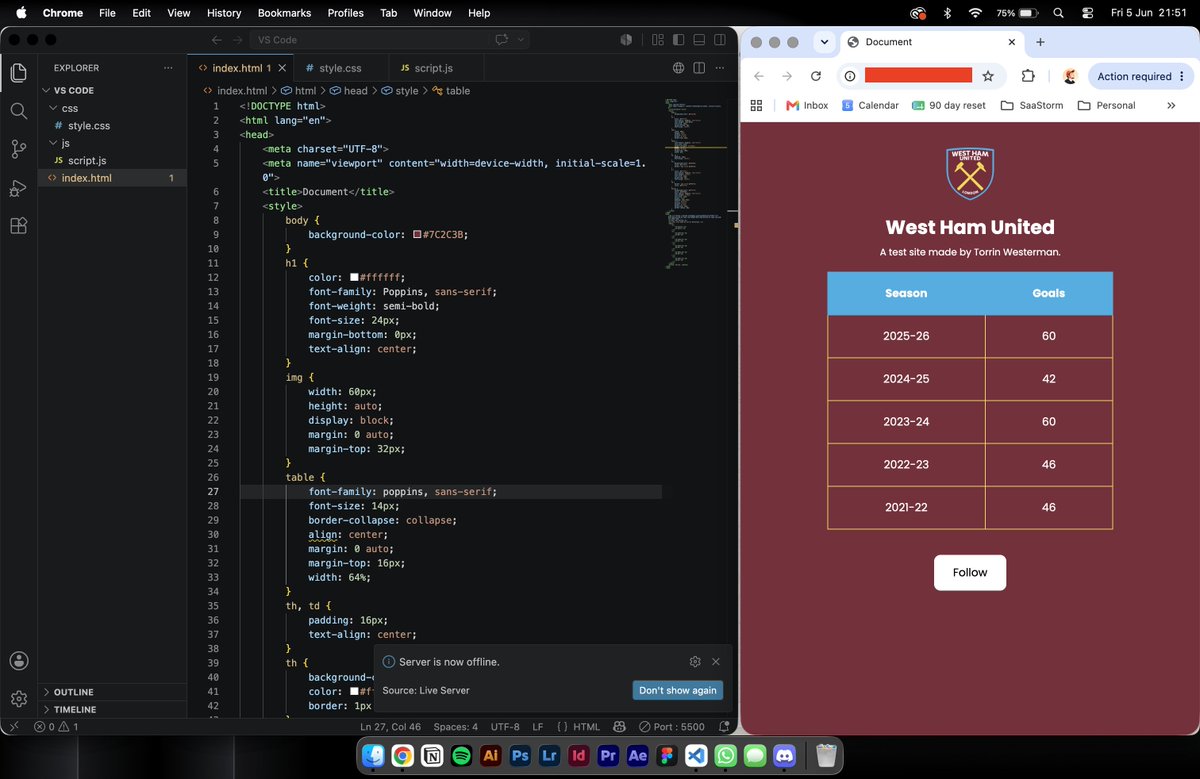Reload the page in Chrome
The width and height of the screenshot is (1200, 779).
click(x=816, y=76)
